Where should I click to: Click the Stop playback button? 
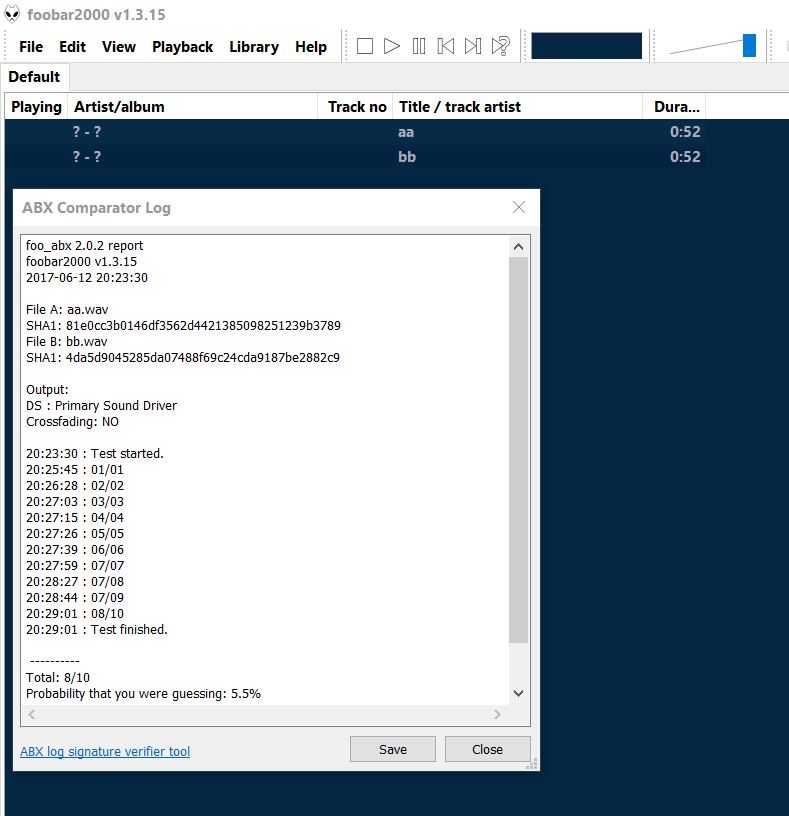pos(364,46)
